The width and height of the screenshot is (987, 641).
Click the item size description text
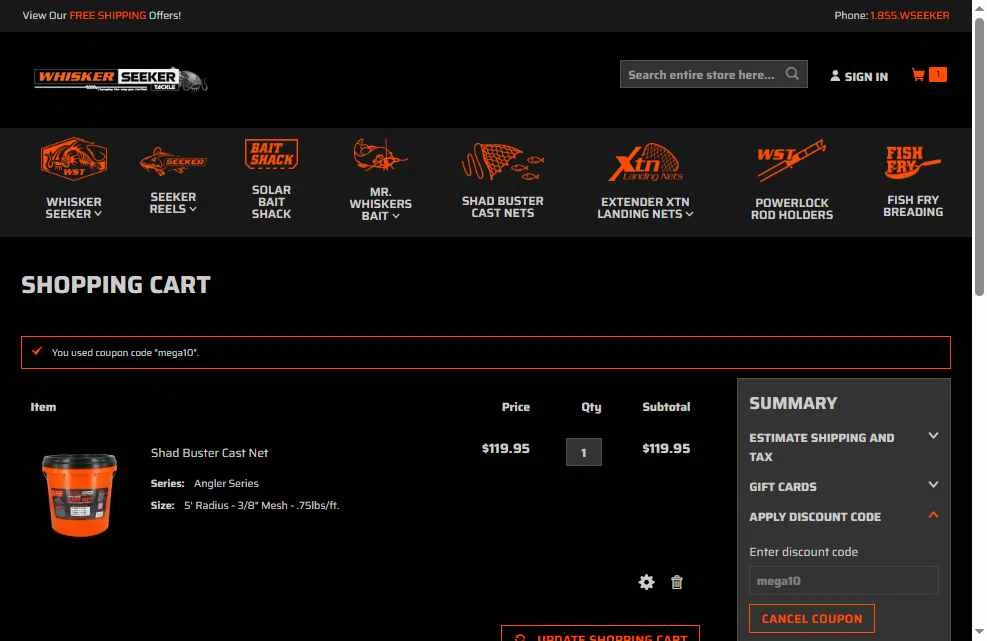pos(261,505)
